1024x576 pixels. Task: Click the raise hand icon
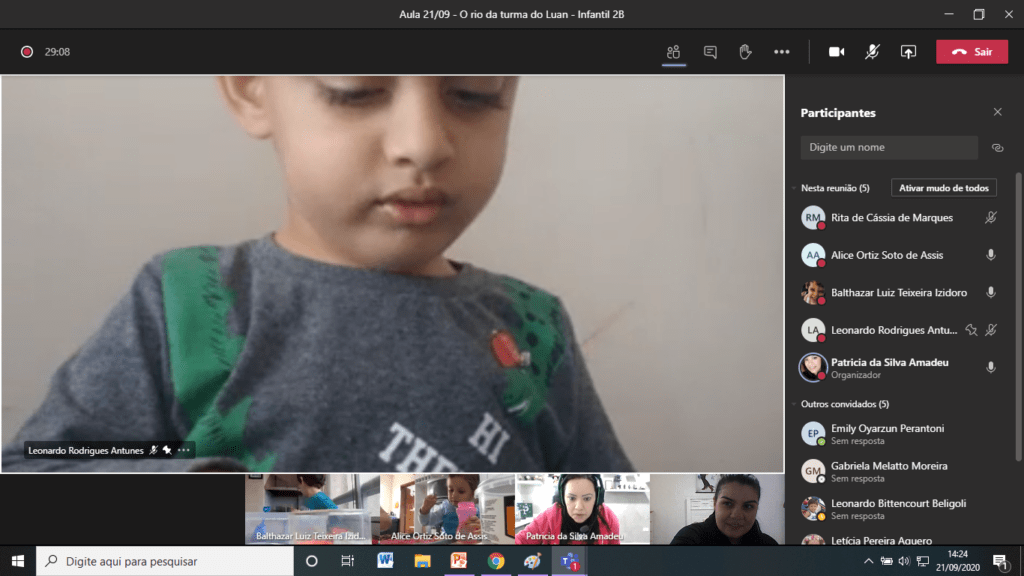pyautogui.click(x=745, y=52)
